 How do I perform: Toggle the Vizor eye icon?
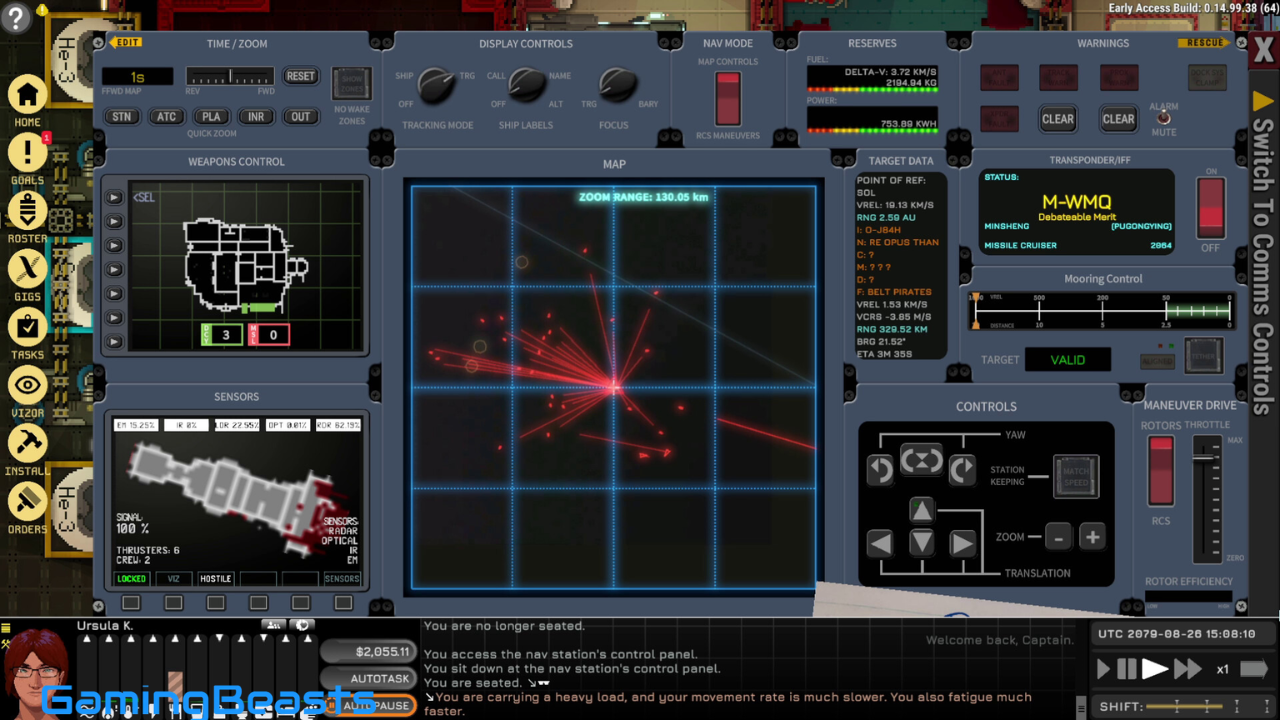pos(28,385)
